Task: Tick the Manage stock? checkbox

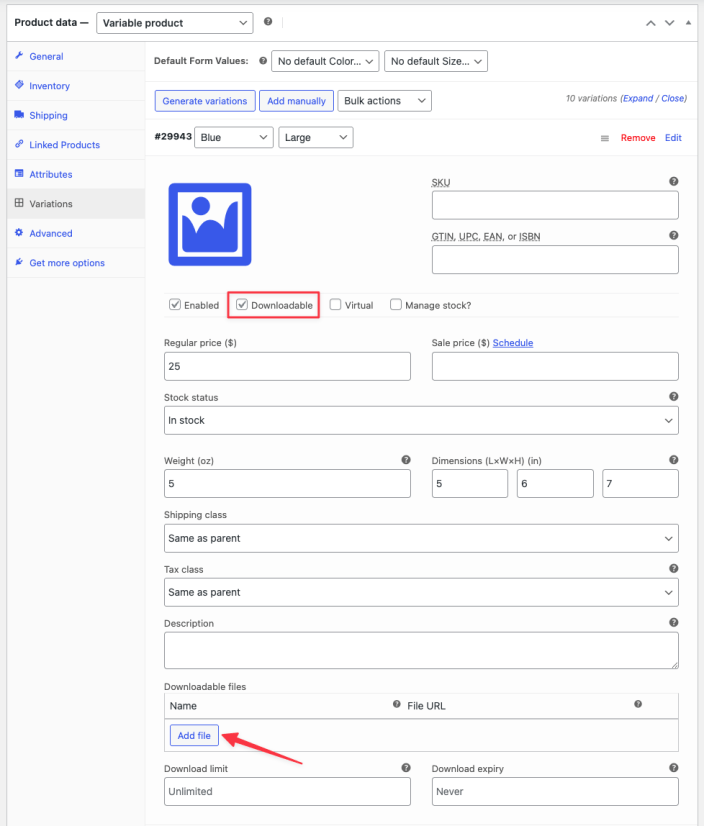Action: [x=396, y=305]
